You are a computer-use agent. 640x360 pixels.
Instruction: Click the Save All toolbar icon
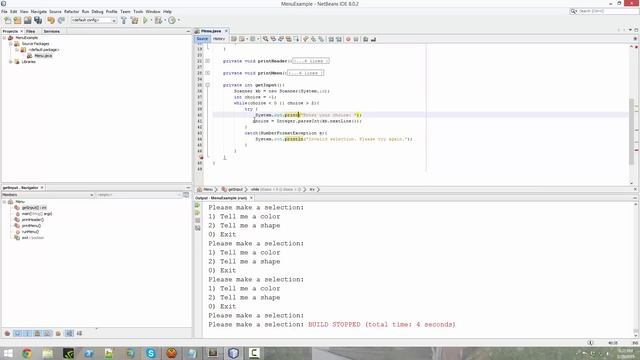pos(38,20)
